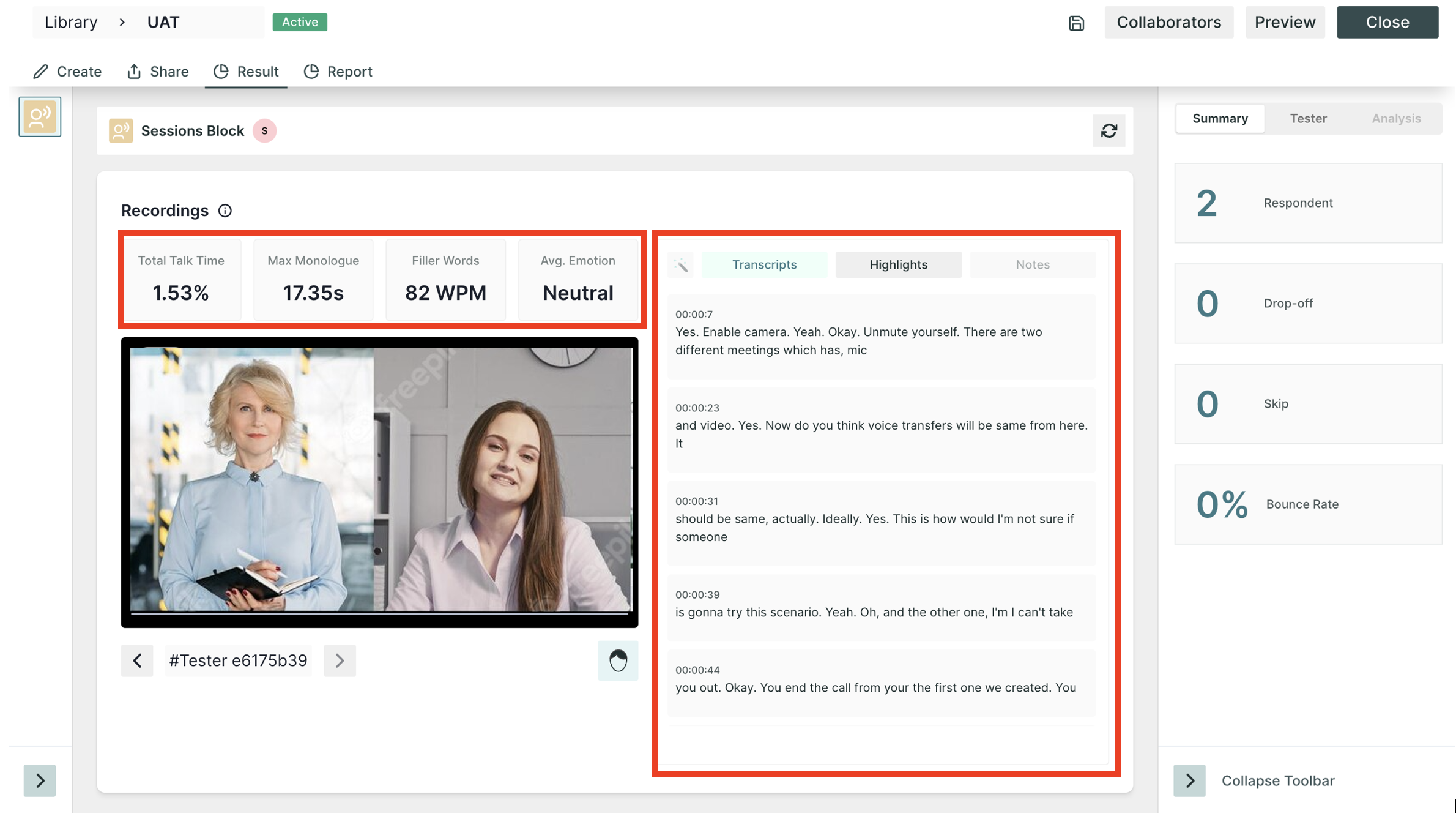The width and height of the screenshot is (1456, 819).
Task: Click the Filler Words card
Action: pyautogui.click(x=445, y=280)
